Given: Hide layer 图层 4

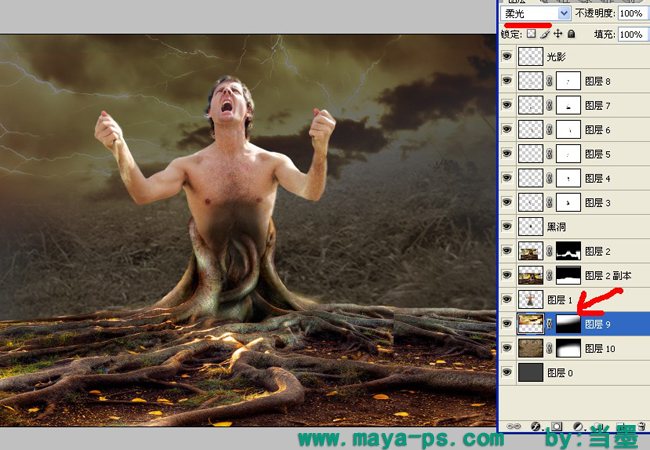Looking at the screenshot, I should pyautogui.click(x=507, y=177).
